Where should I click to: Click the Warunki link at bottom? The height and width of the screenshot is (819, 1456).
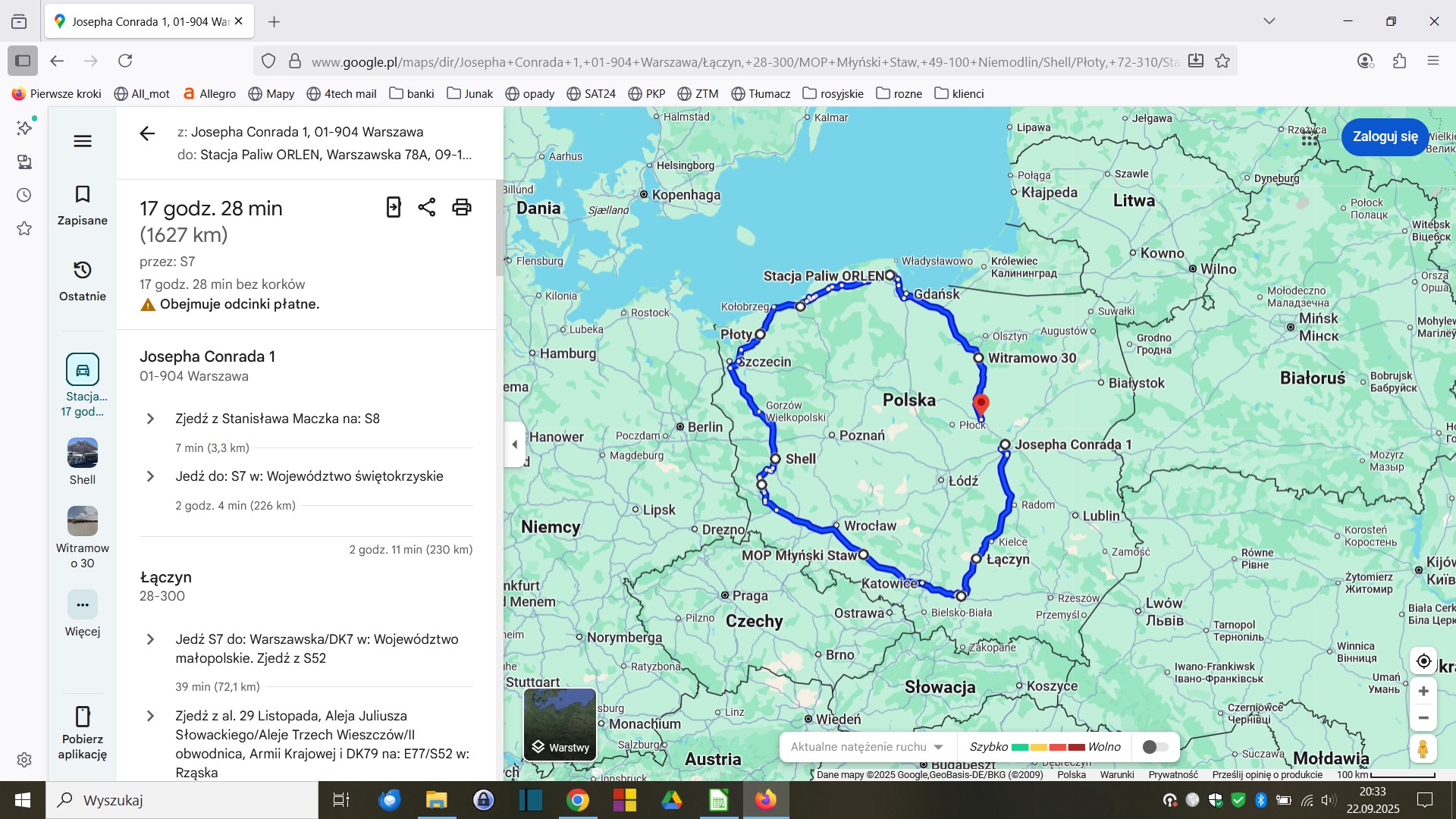coord(1116,774)
